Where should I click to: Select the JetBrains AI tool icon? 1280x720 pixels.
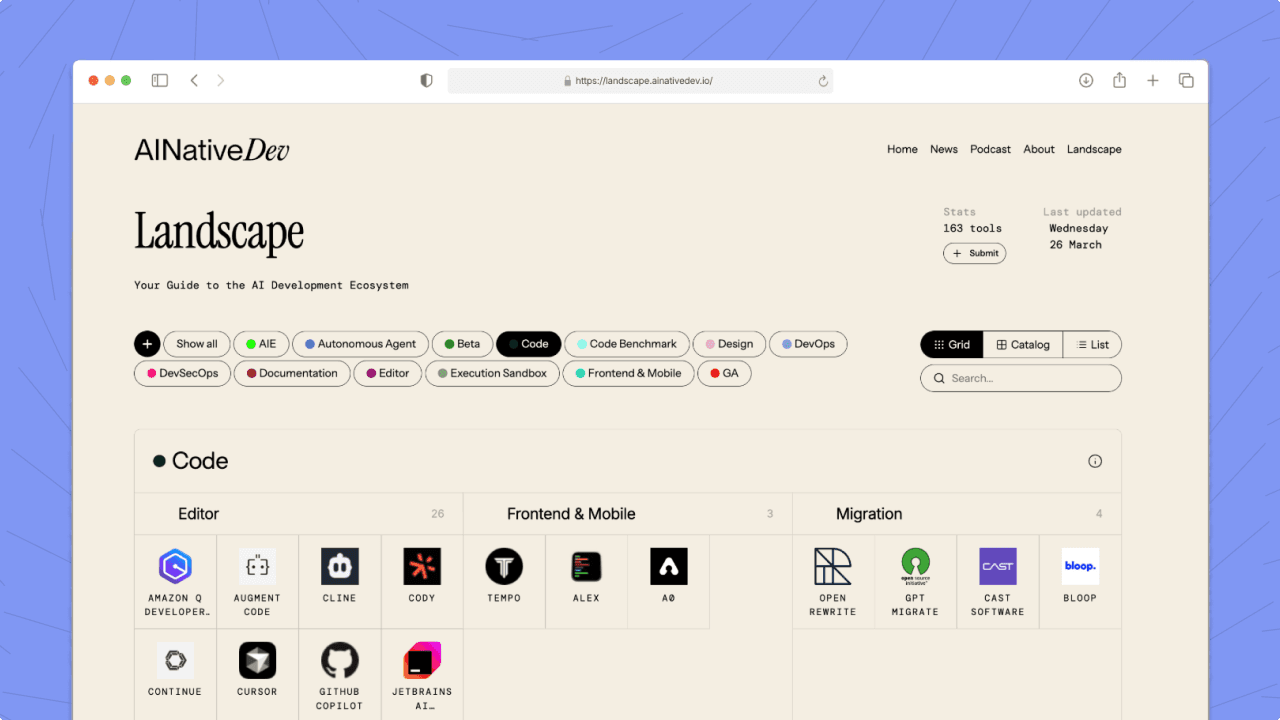[x=422, y=660]
